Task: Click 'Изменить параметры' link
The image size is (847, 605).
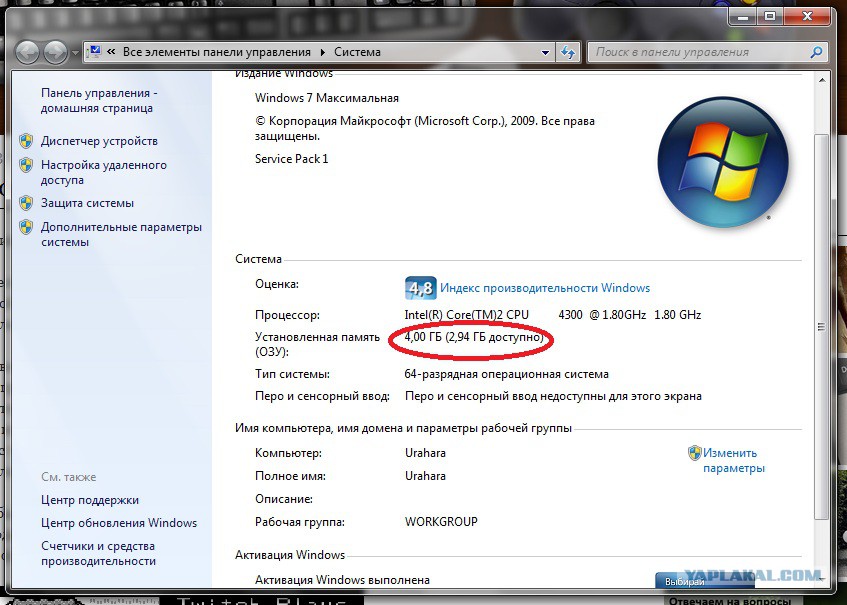Action: tap(734, 461)
